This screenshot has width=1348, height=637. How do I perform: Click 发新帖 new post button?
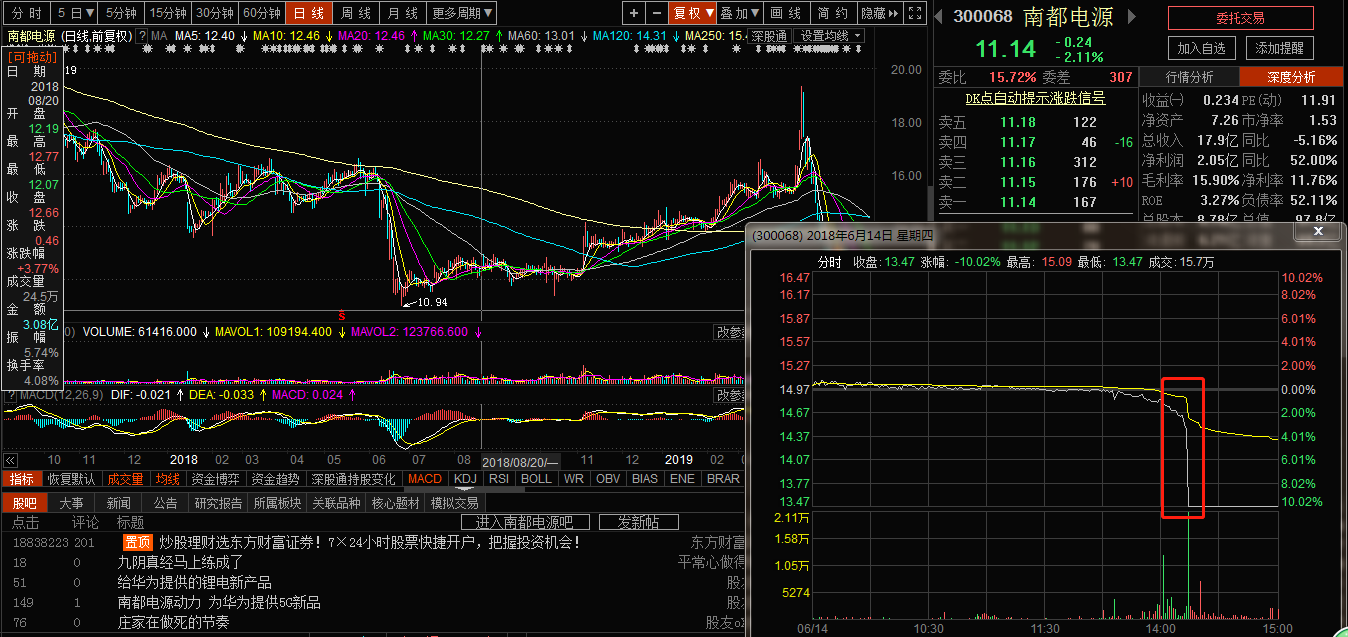click(639, 522)
